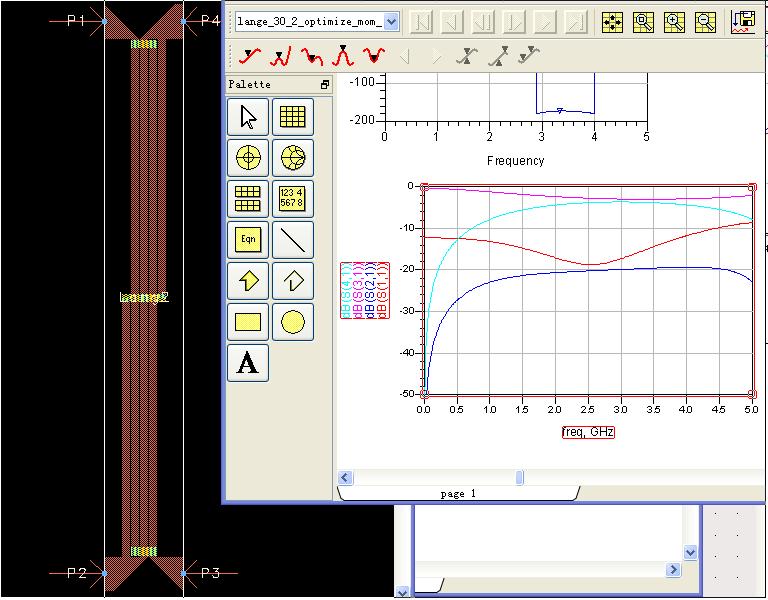This screenshot has width=768, height=600.
Task: Click the zoom out magnifier icon
Action: 705,22
